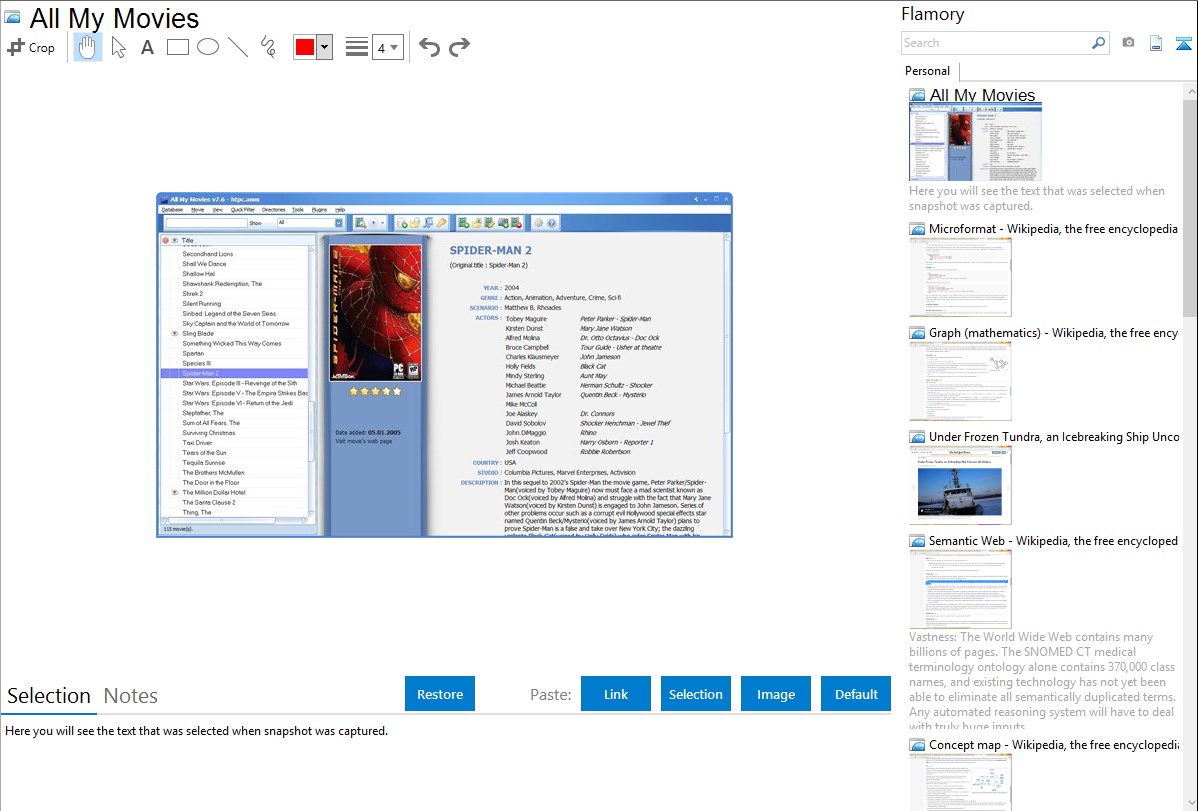Click 'Graph (mathematics) - Wikipedia' title

(1053, 333)
